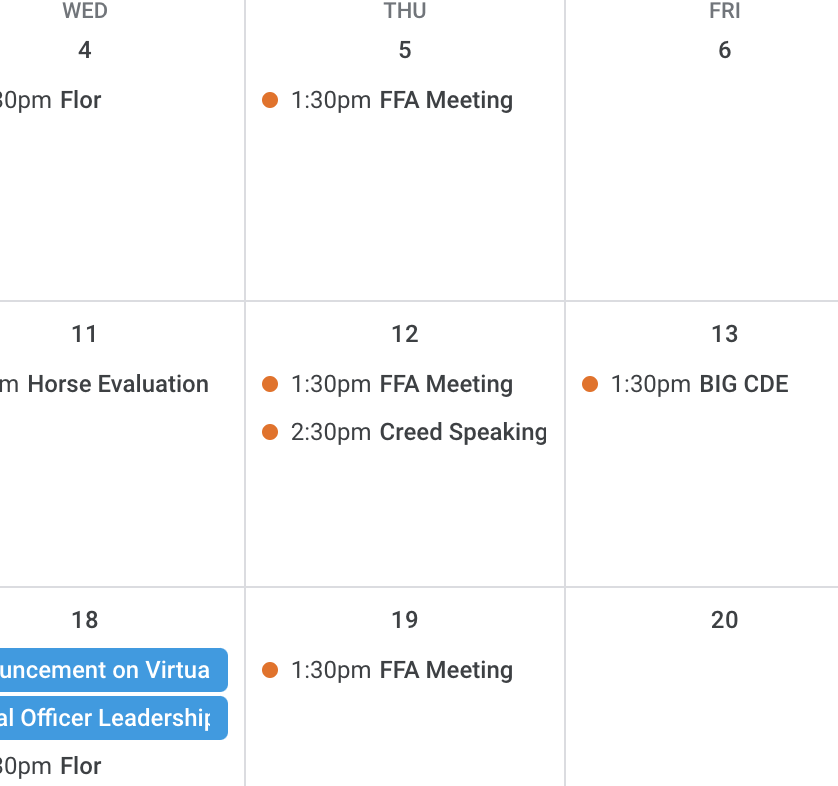Select date number 5 on Thursday
The width and height of the screenshot is (838, 786).
[405, 50]
